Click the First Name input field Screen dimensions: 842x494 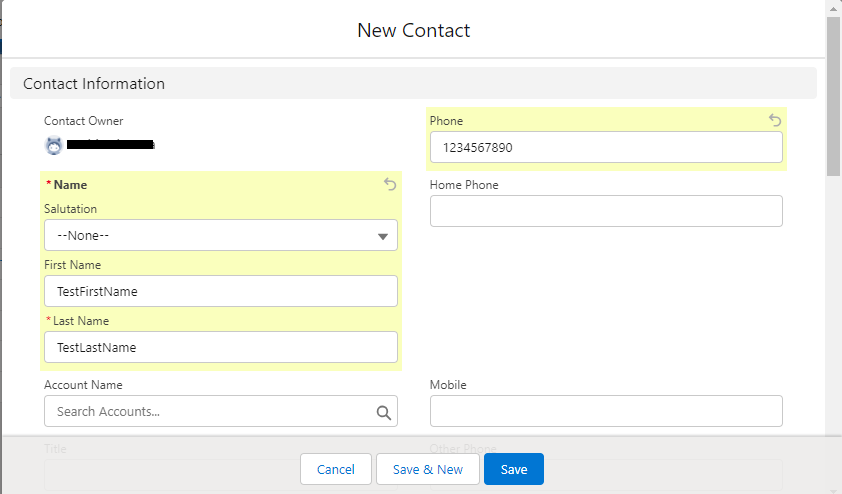[221, 291]
